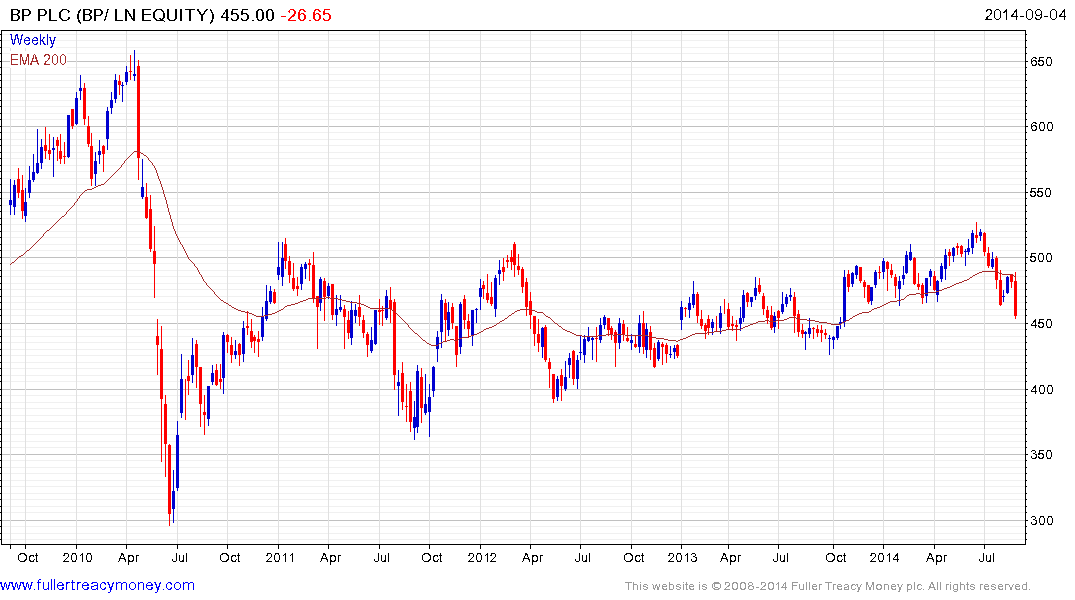The height and width of the screenshot is (600, 1075).
Task: Click the 600 price axis label
Action: pos(1041,127)
